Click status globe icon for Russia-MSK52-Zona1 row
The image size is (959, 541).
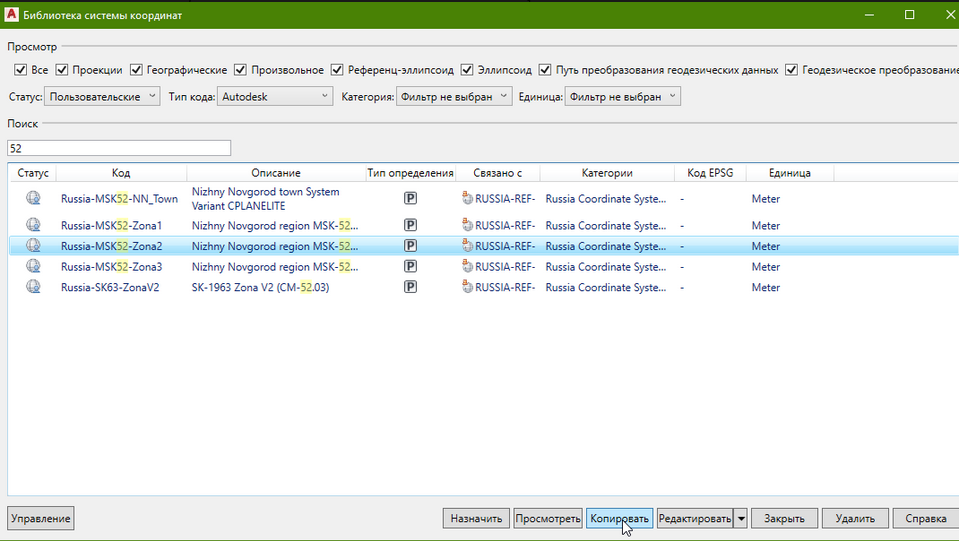coord(33,225)
